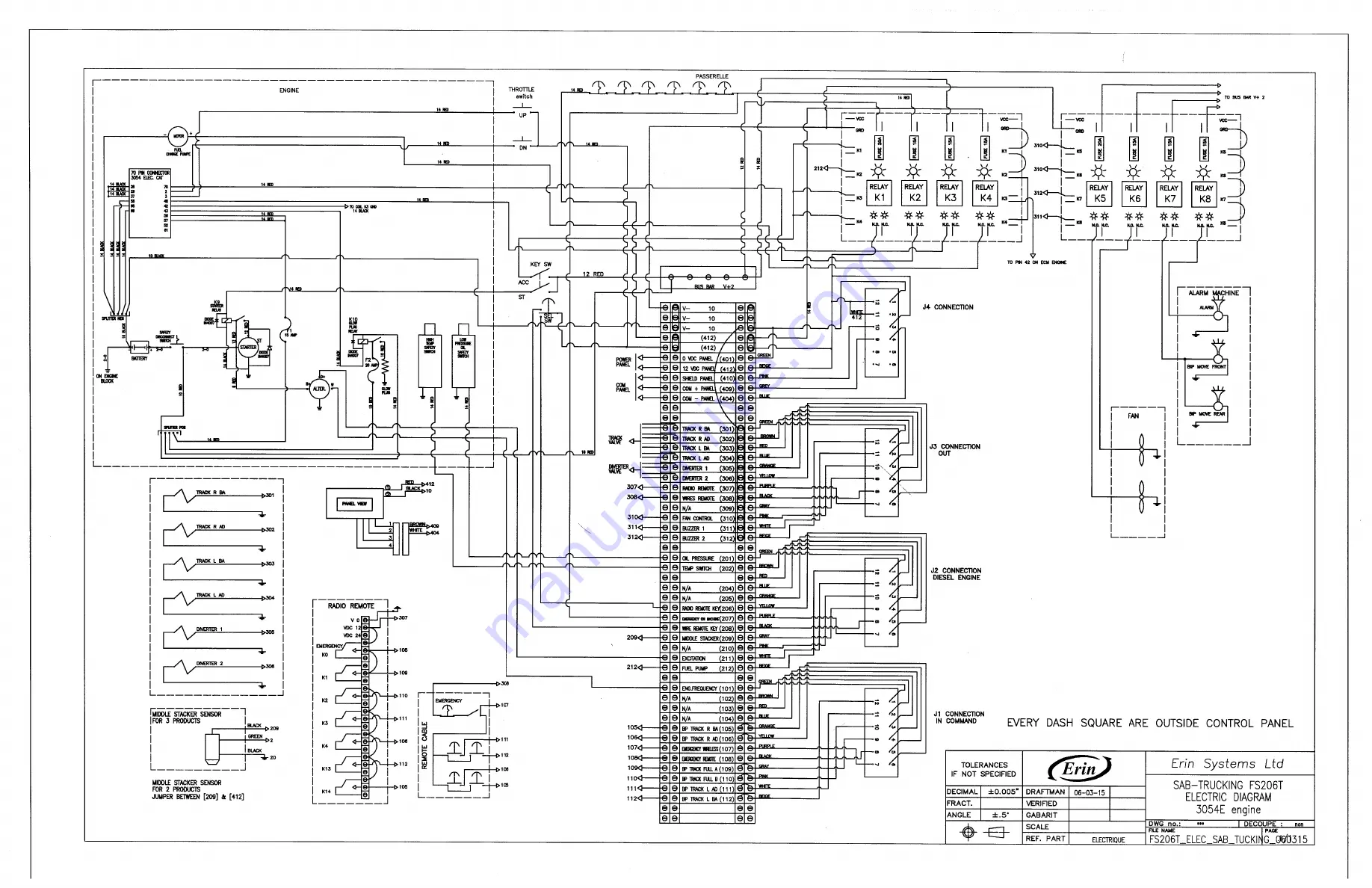Viewport: 1372px width, 888px height.
Task: Click the upper fan blade symbol in the FAN box
Action: (x=1141, y=450)
